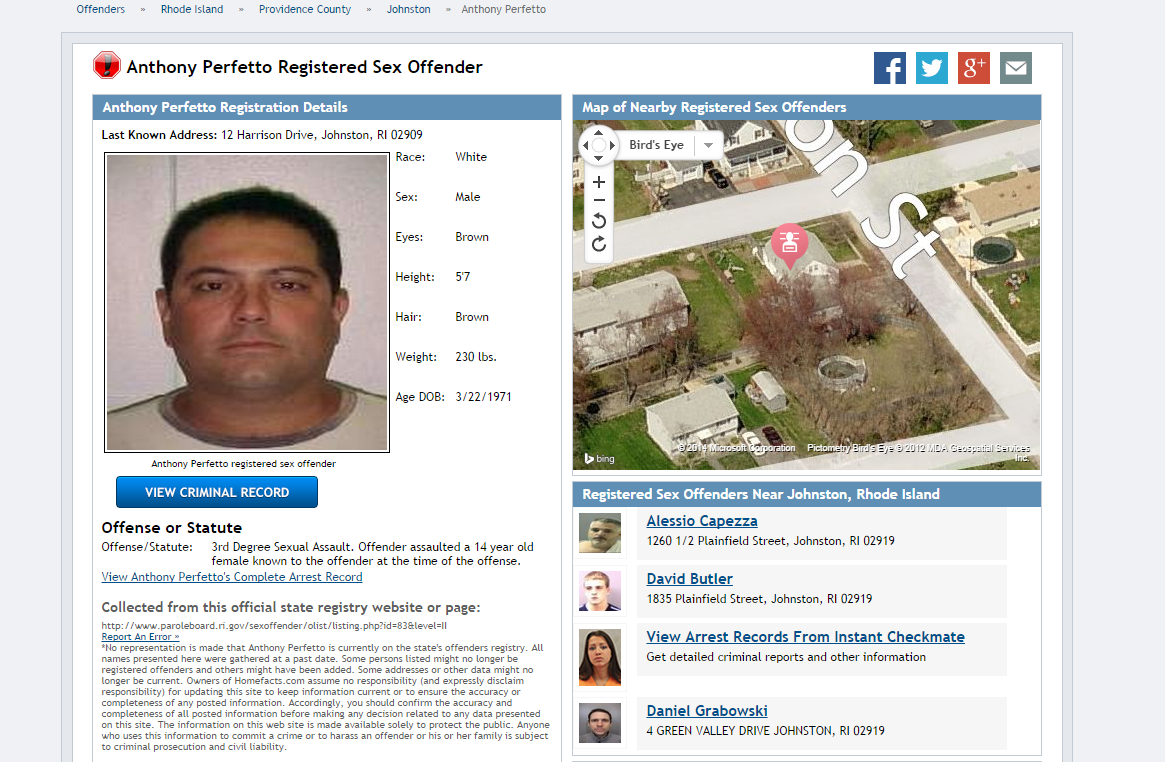Screen dimensions: 1165x762
Task: Open the View Arrest Records From Instant Checkmate link
Action: (805, 636)
